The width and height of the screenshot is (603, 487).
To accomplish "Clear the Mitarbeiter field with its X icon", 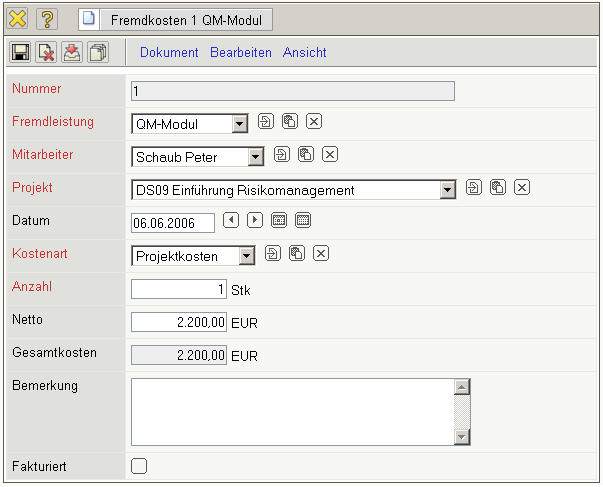I will click(x=331, y=155).
